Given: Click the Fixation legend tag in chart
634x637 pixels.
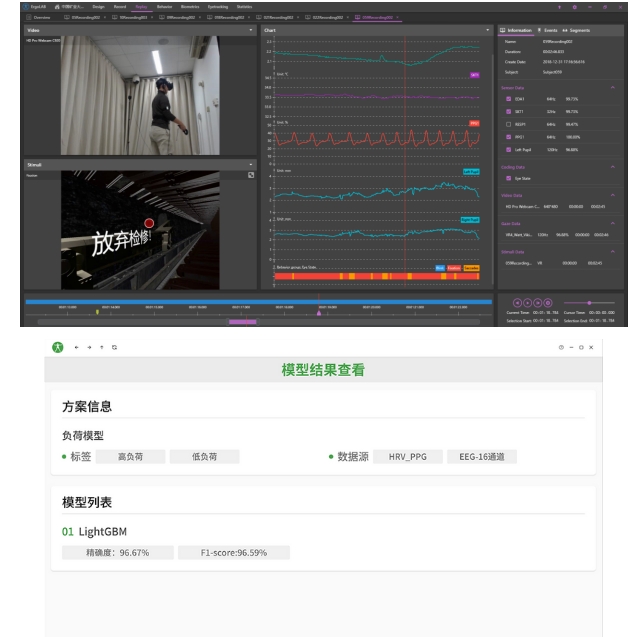Looking at the screenshot, I should 454,268.
